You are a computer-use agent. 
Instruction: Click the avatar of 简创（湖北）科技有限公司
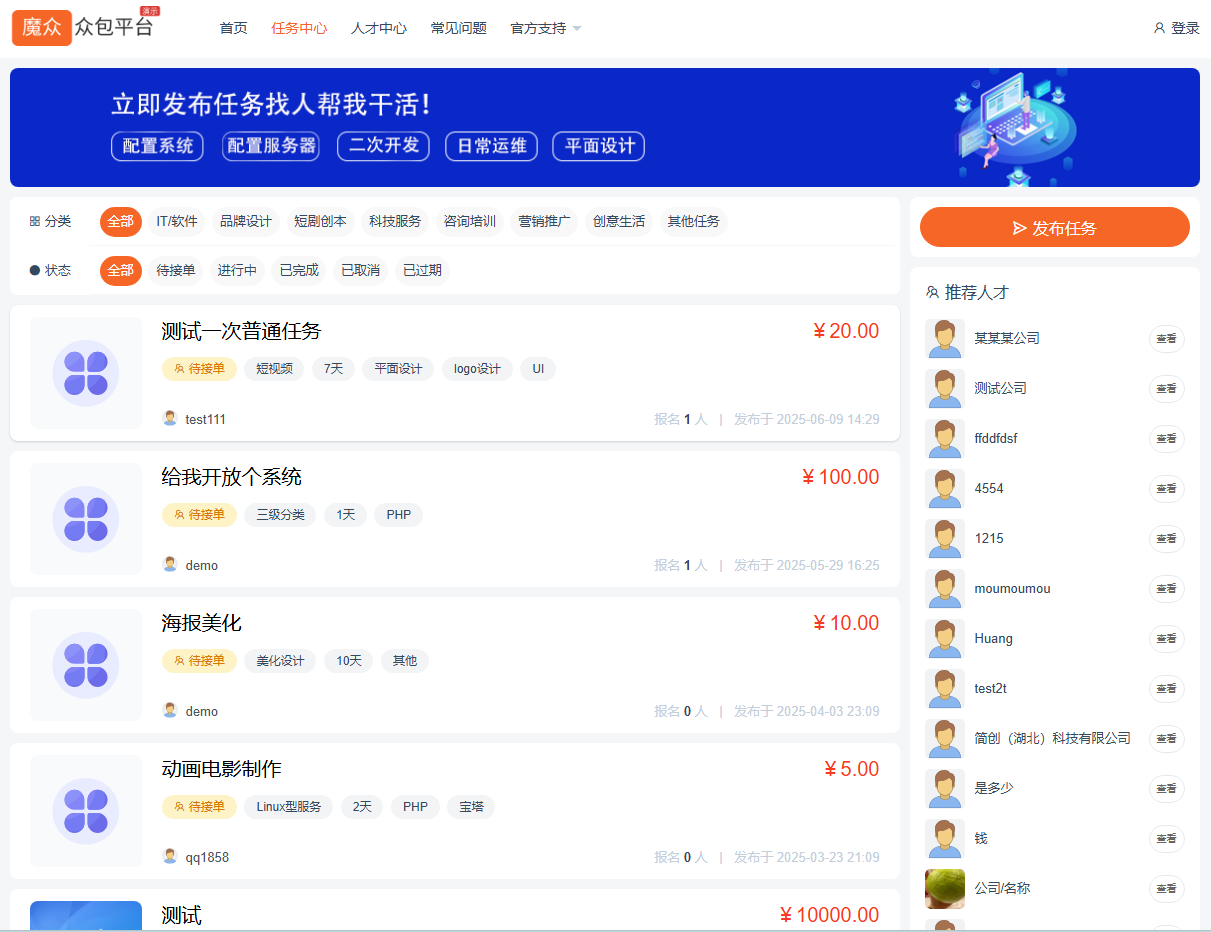pyautogui.click(x=944, y=738)
